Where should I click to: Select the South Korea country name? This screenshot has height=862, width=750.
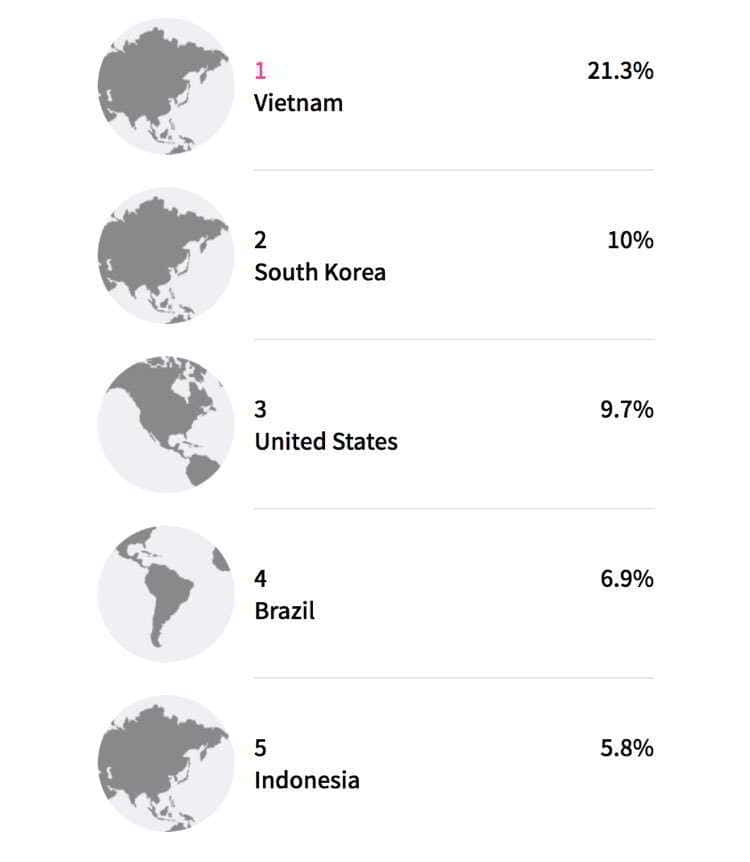(319, 272)
